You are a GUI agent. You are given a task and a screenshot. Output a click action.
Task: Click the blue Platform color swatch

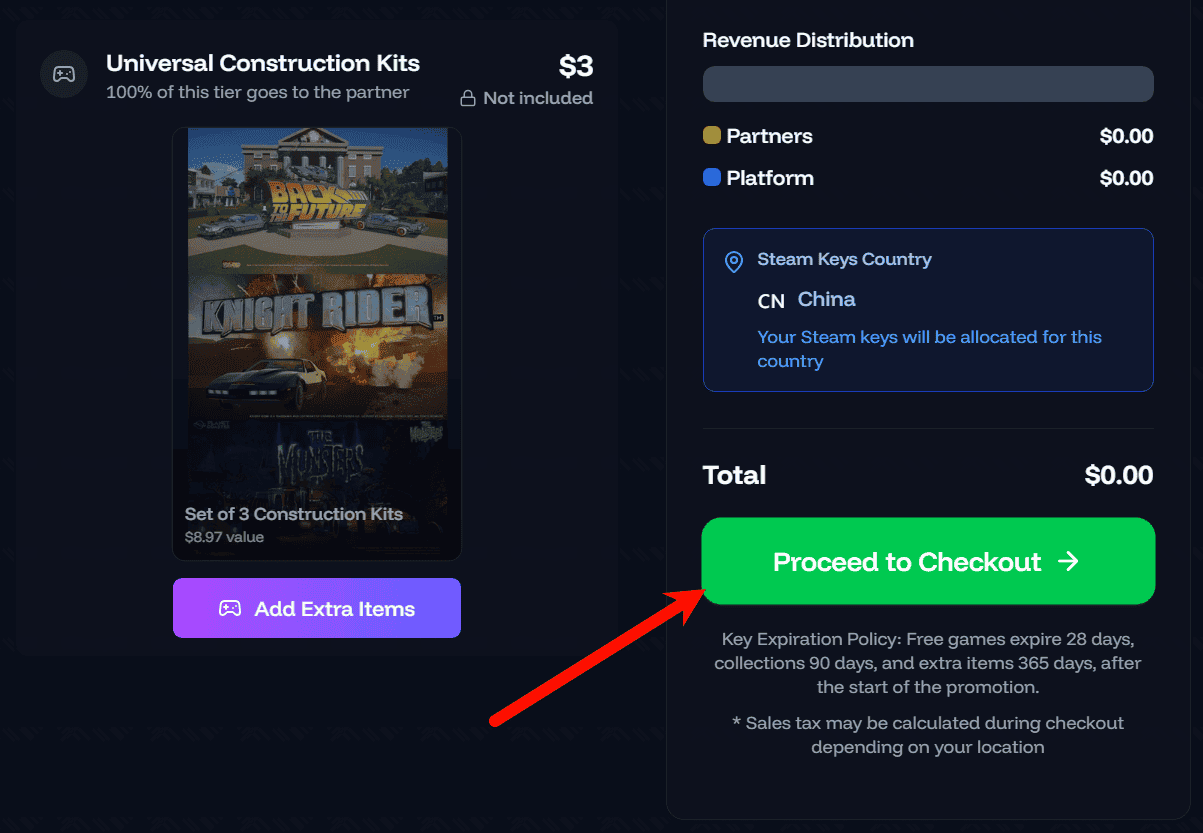[x=712, y=177]
